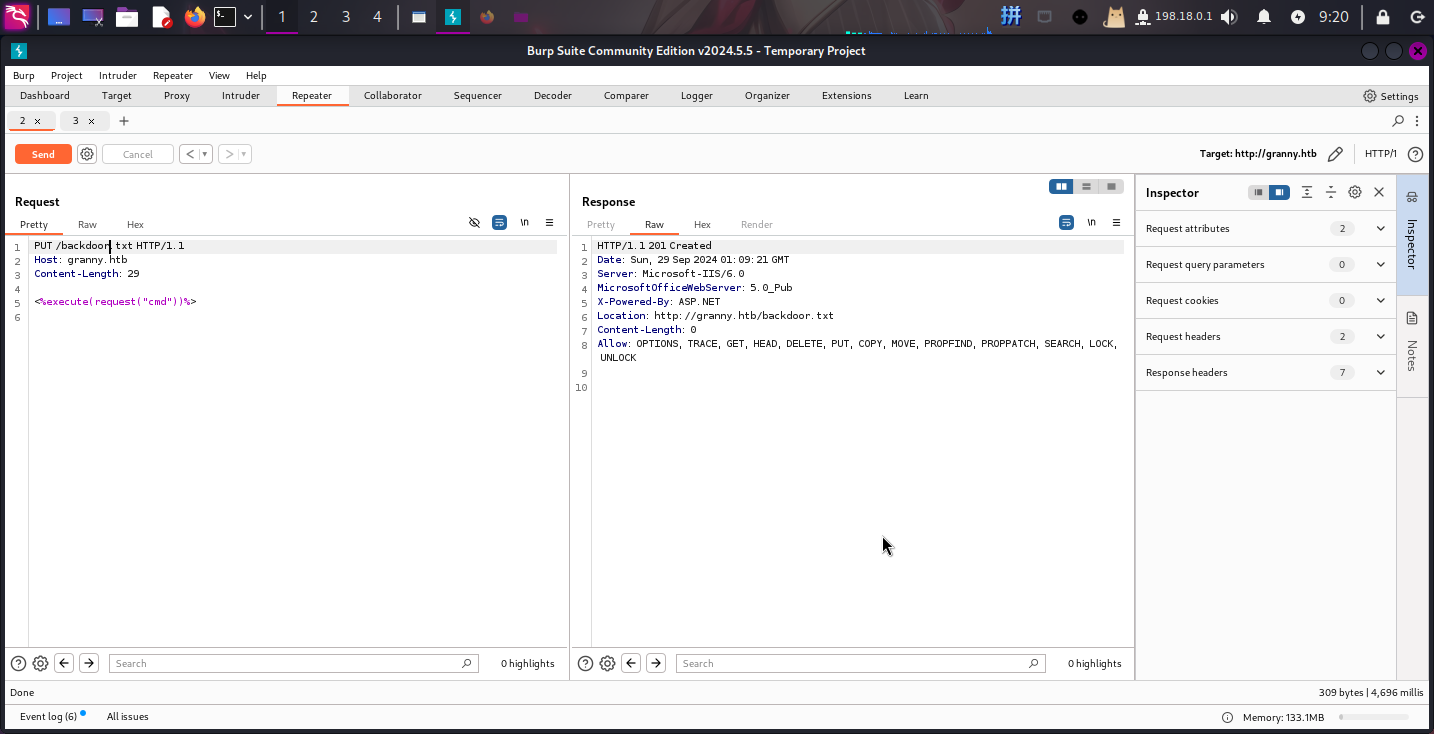Open forward history dropdown arrow
The width and height of the screenshot is (1434, 734).
(245, 154)
